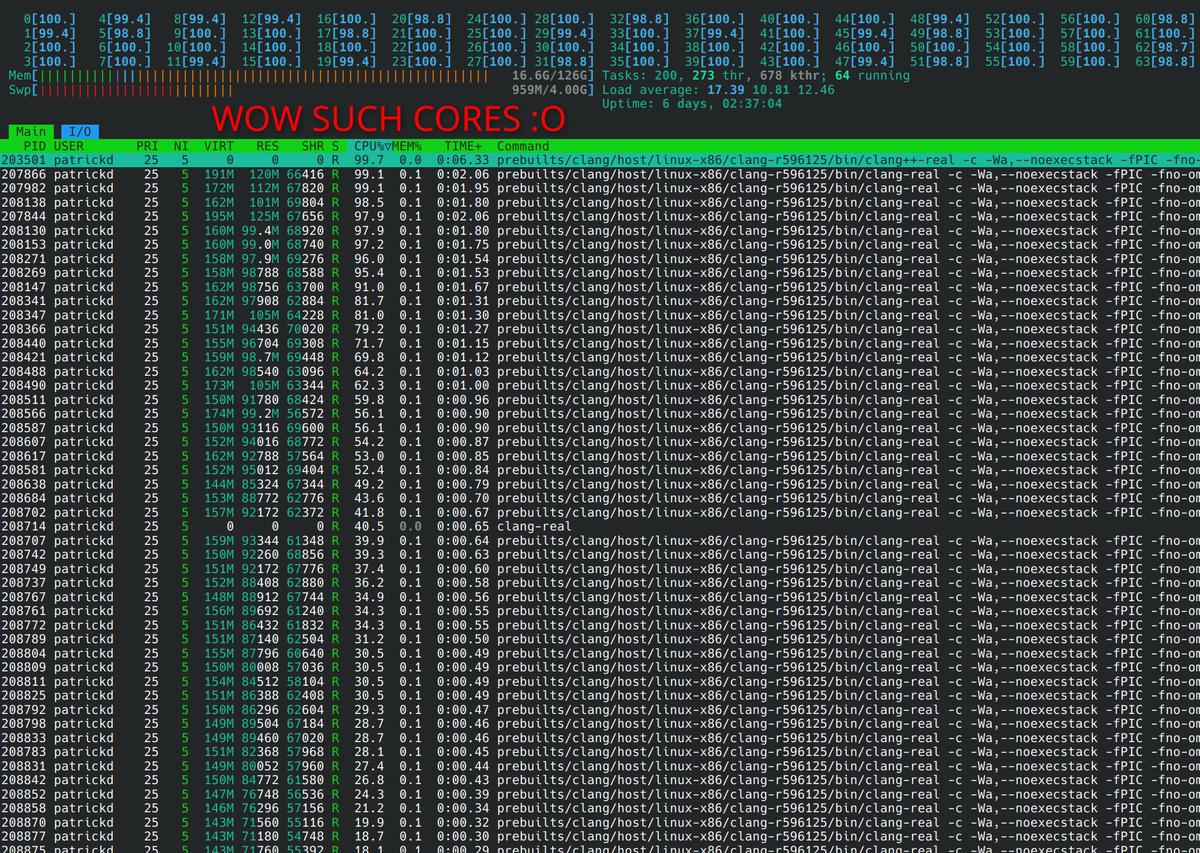Screen dimensions: 1200x853
Task: Click the Swp usage meter bar
Action: [302, 90]
